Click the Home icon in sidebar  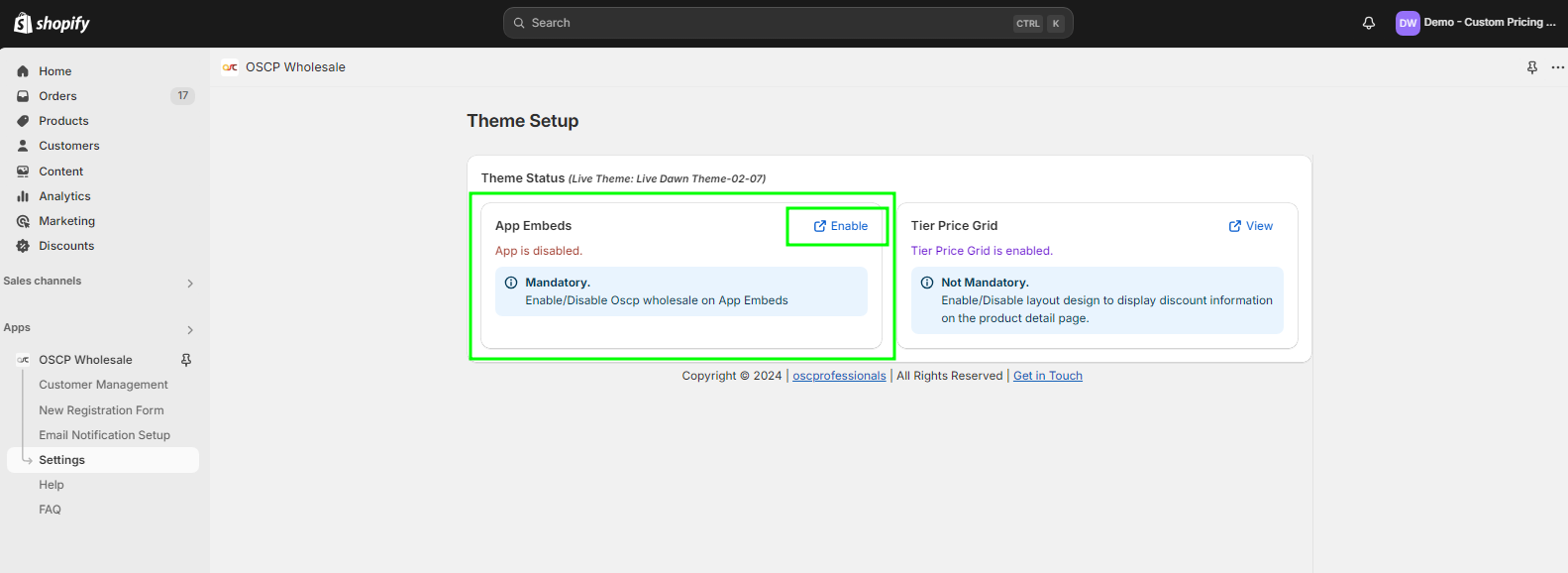tap(23, 71)
